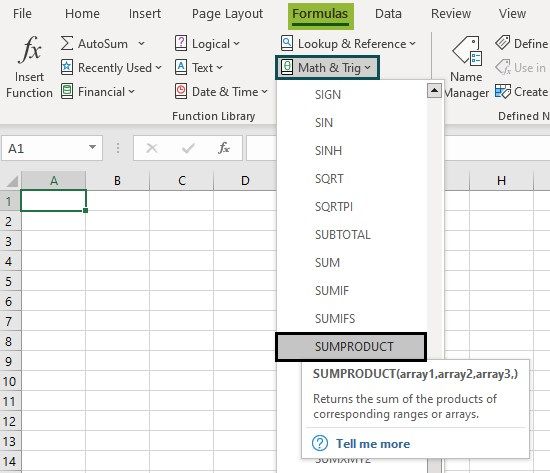Switch to the Insert tab
550x473 pixels.
[145, 14]
